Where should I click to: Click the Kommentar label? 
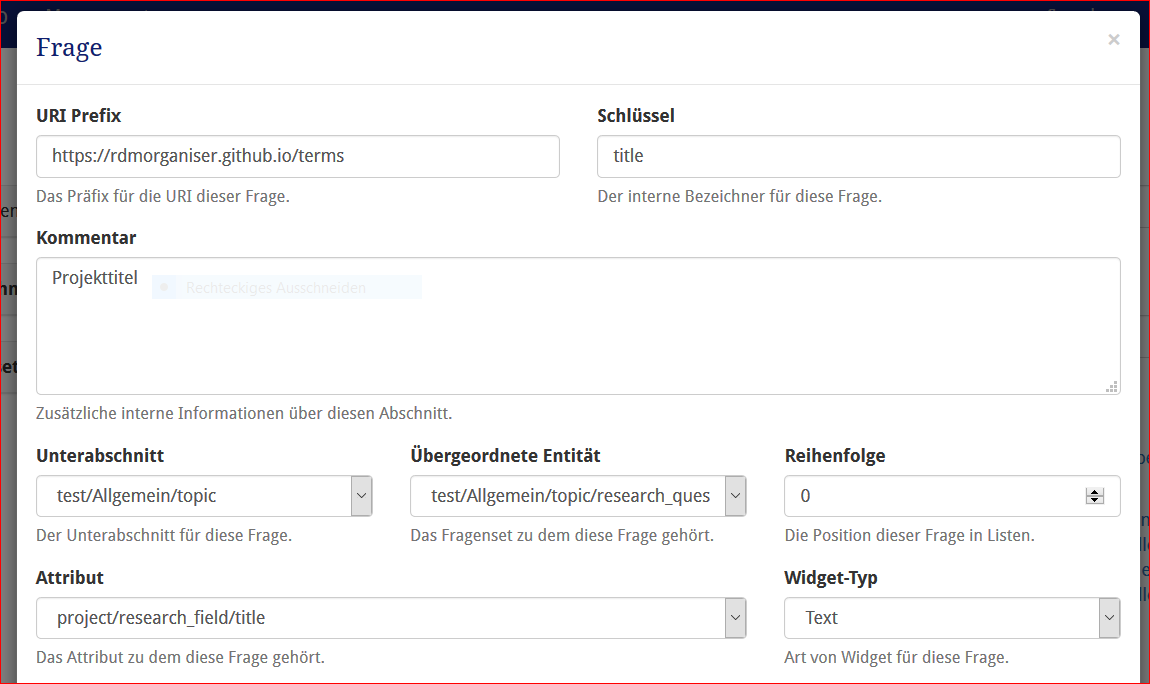(x=86, y=238)
